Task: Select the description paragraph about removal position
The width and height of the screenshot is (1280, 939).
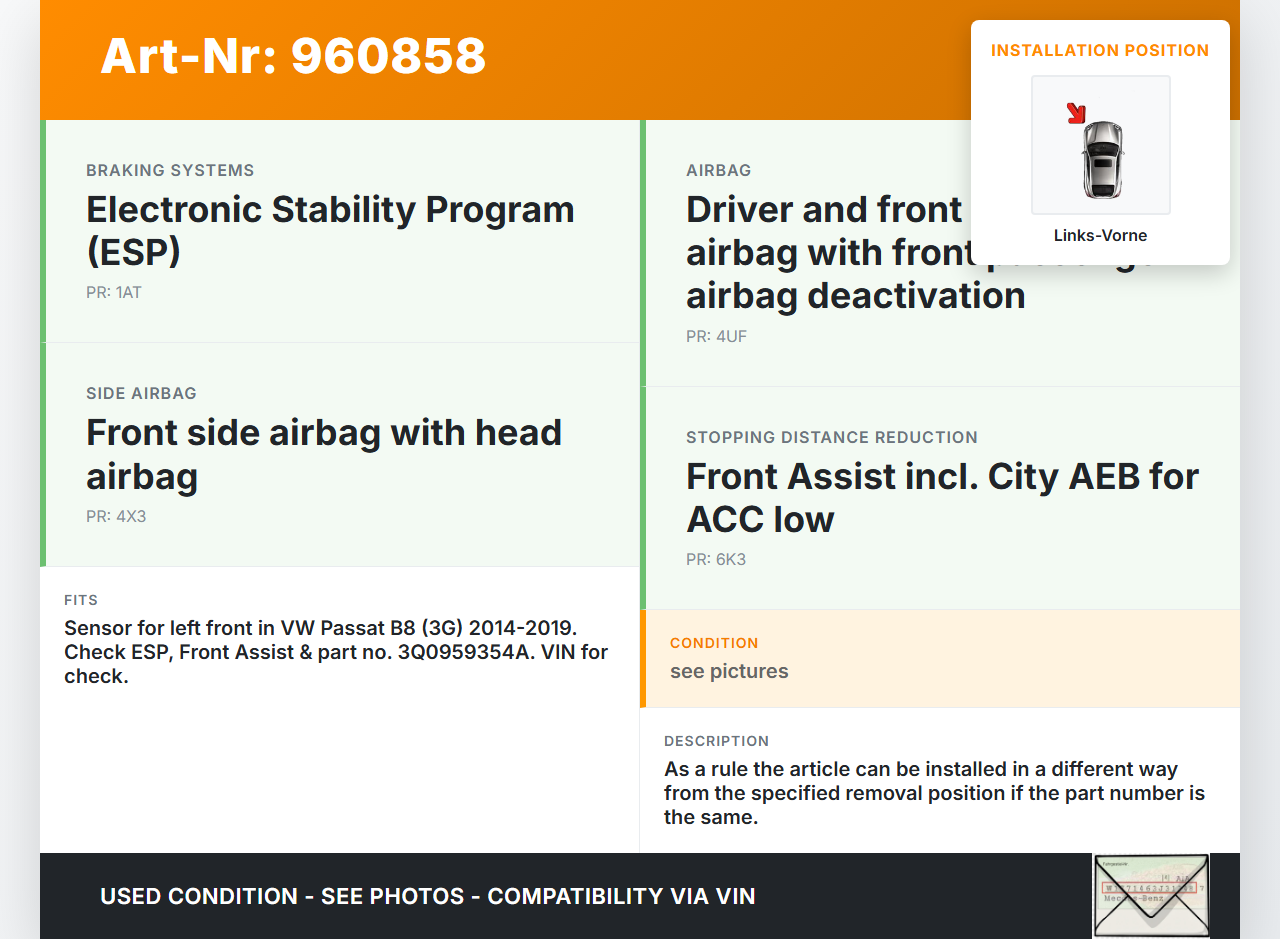Action: (x=935, y=793)
